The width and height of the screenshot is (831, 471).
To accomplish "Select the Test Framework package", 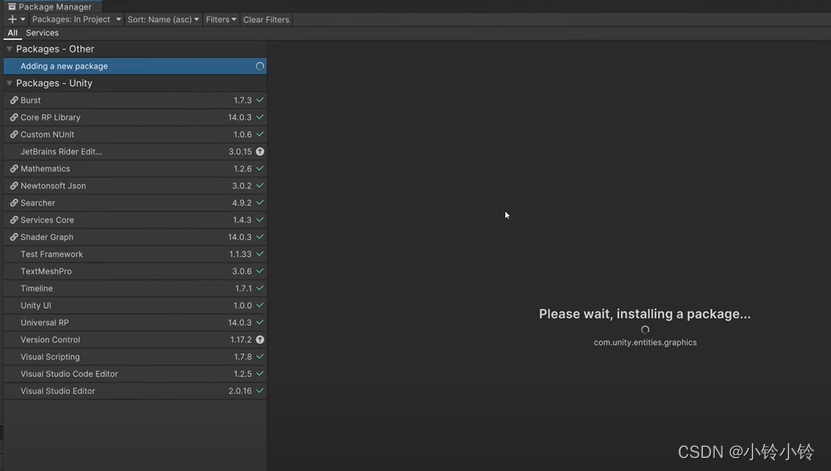I will [135, 254].
